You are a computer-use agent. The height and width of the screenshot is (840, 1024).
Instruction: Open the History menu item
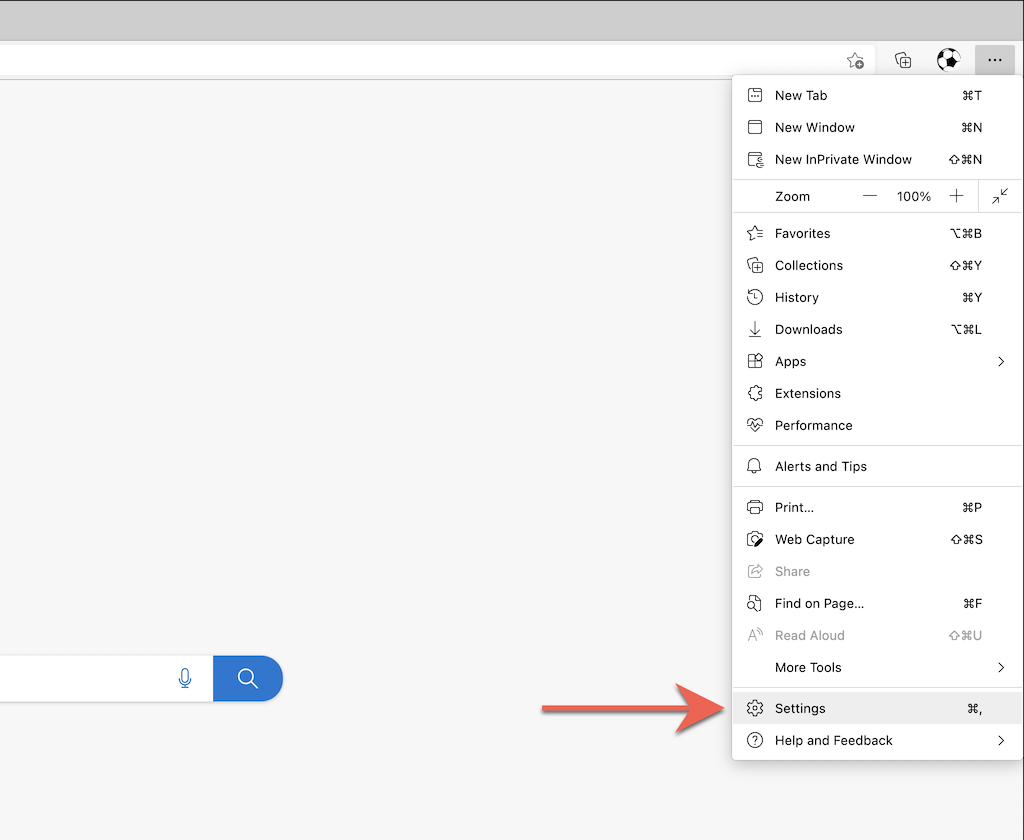796,297
